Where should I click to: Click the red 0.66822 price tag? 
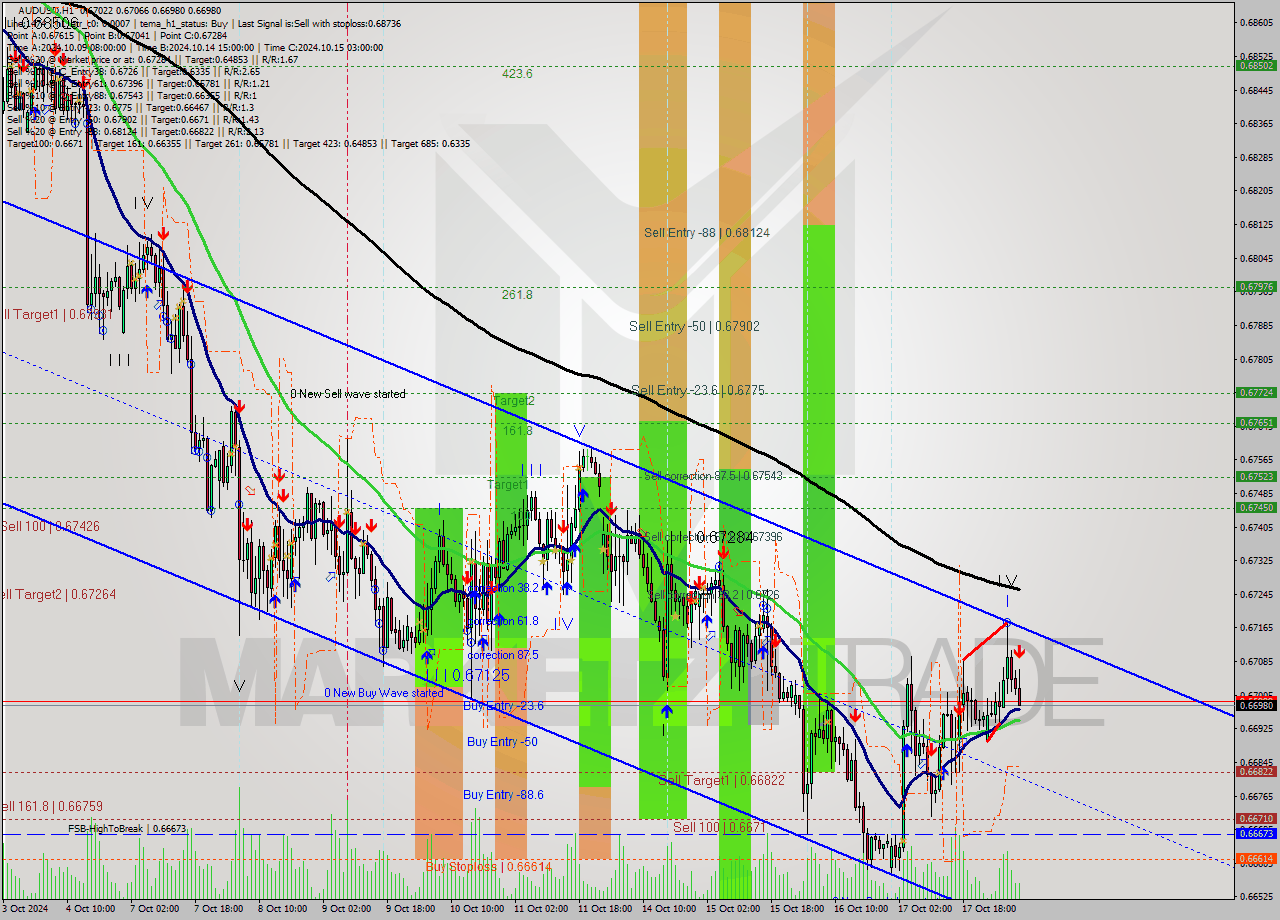click(x=1256, y=771)
